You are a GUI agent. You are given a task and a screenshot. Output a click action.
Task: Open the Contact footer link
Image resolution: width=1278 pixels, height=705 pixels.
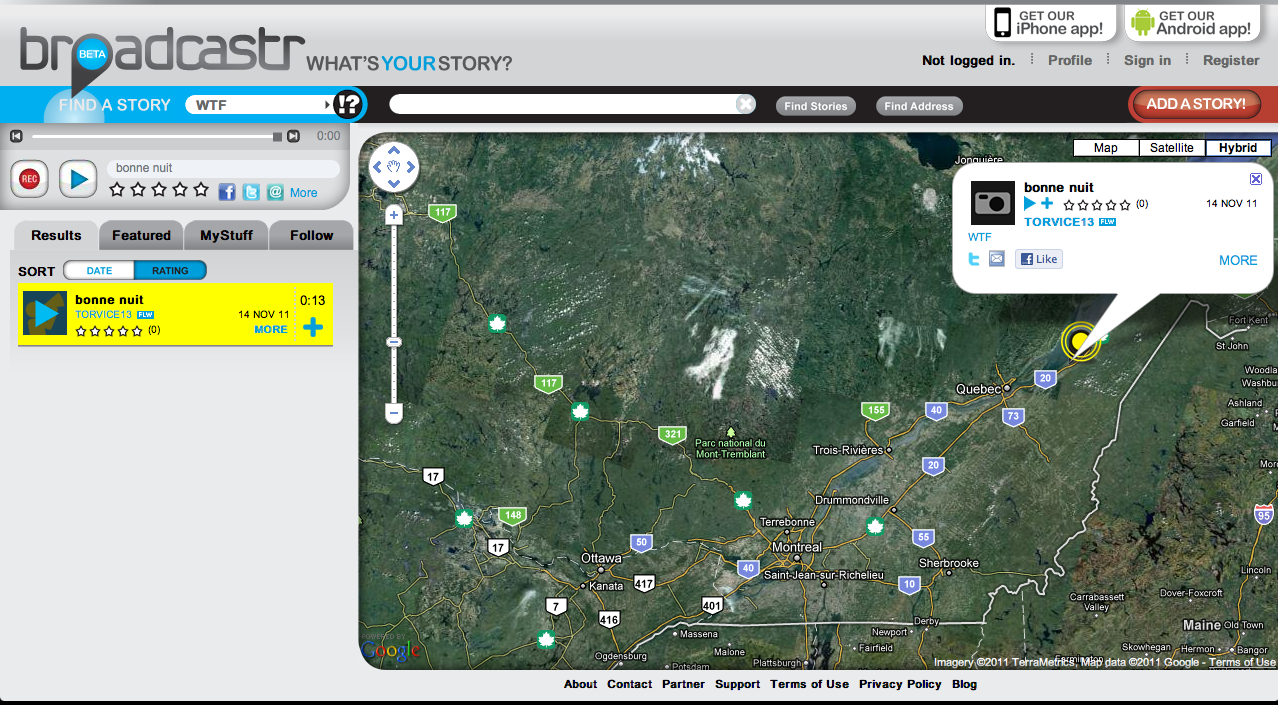[630, 684]
